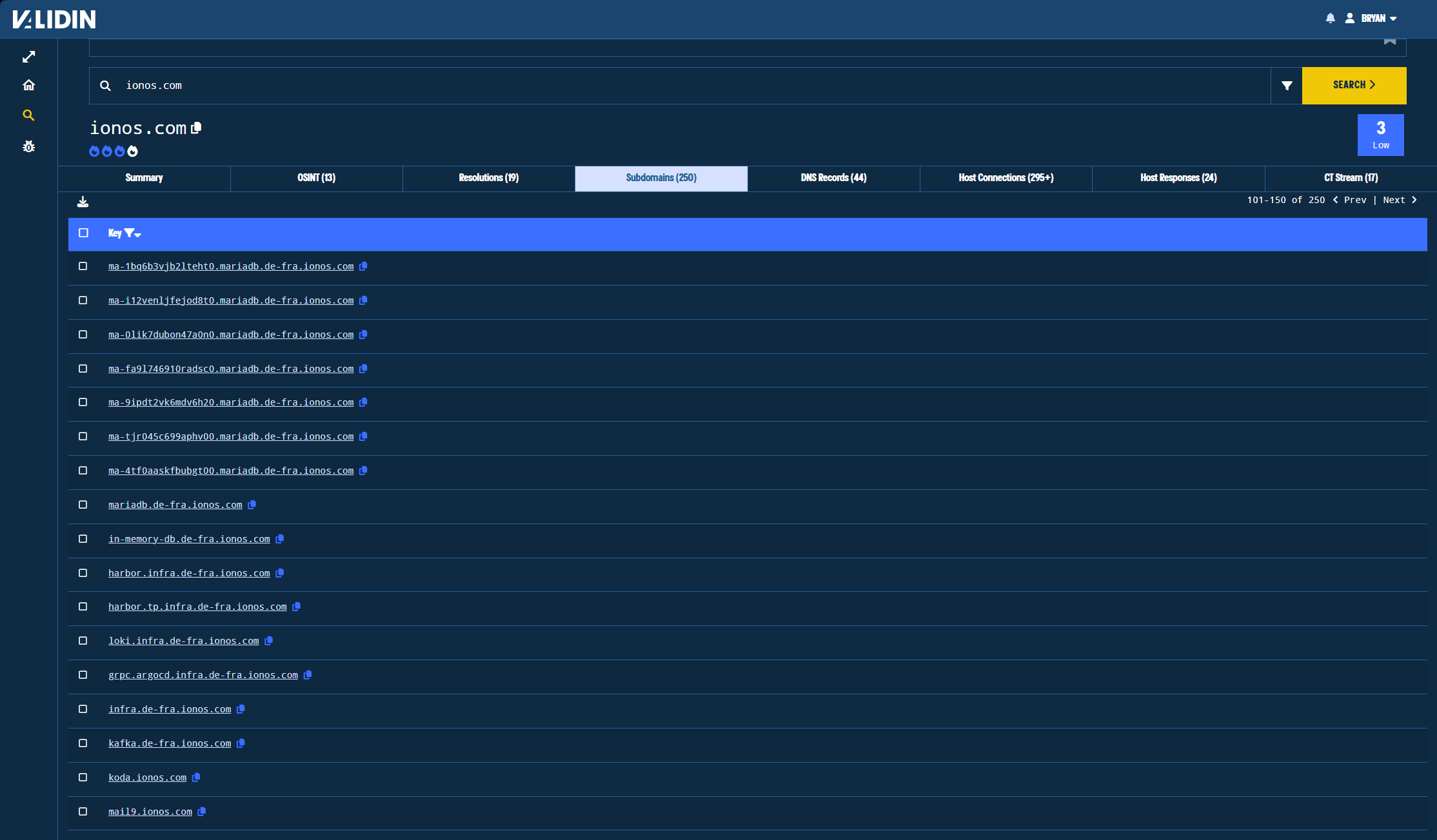
Task: Click the download results icon
Action: [83, 202]
